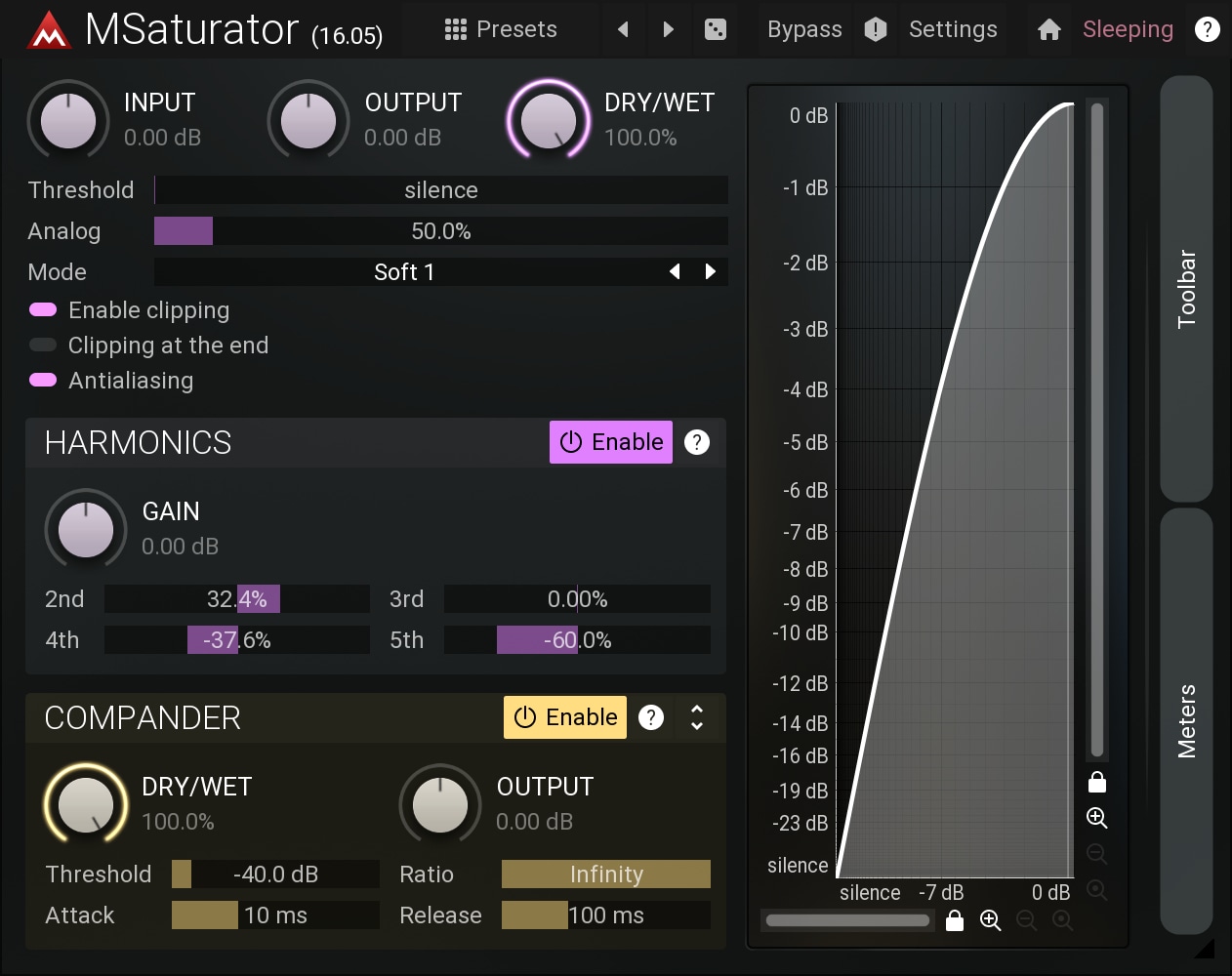The width and height of the screenshot is (1232, 976).
Task: Click the Release 100 ms slider
Action: [606, 915]
